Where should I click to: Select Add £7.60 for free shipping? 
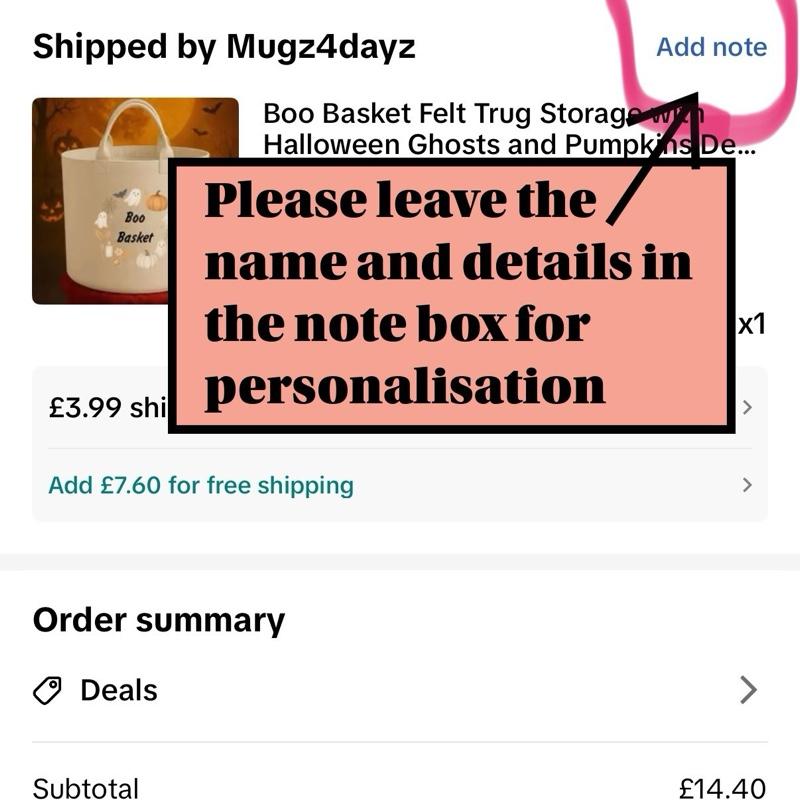point(201,485)
